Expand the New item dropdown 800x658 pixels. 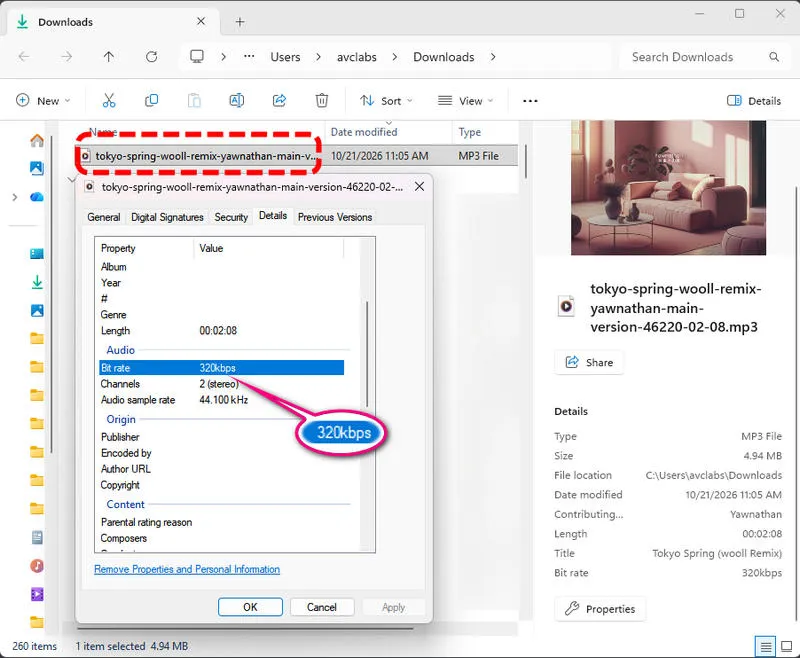click(x=43, y=100)
